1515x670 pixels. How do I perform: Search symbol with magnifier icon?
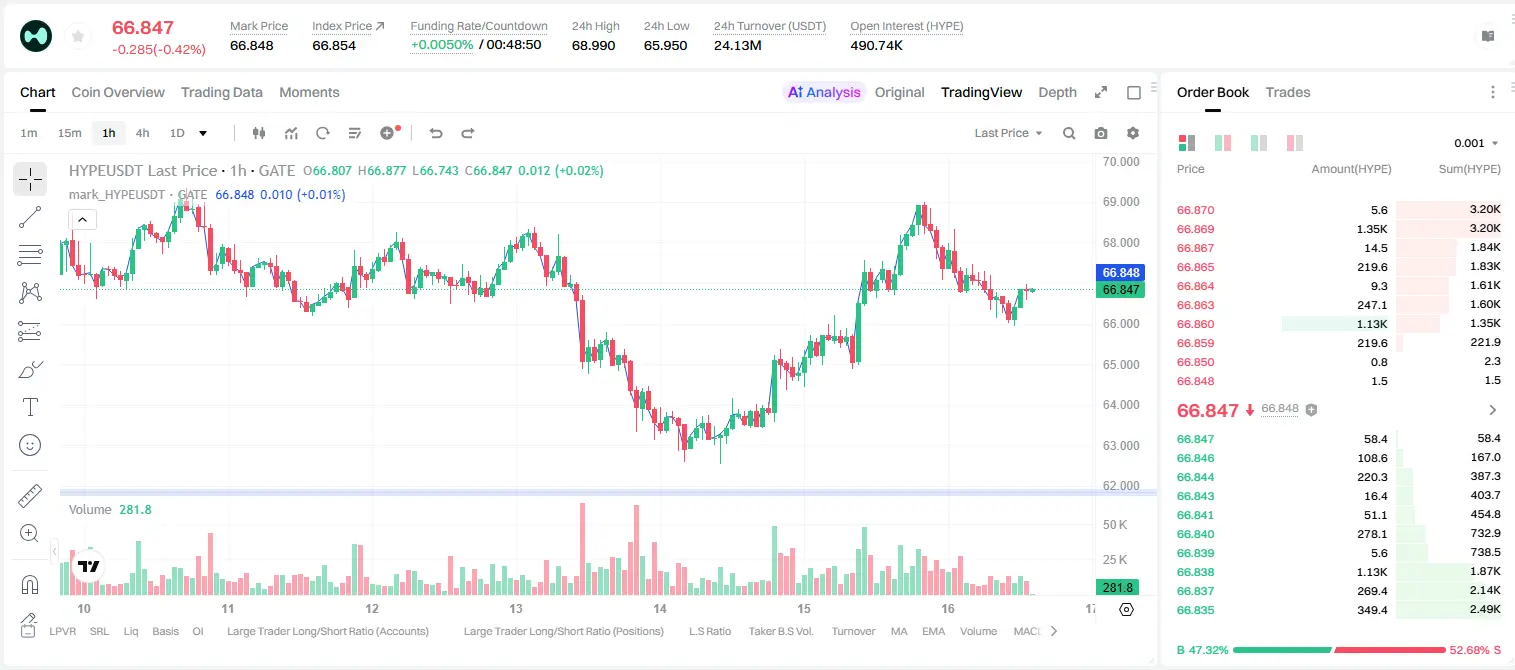point(1069,133)
